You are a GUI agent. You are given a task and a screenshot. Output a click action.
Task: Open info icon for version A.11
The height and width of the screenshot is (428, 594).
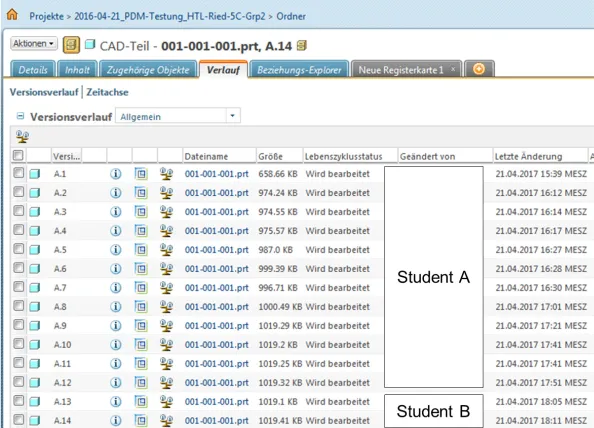click(116, 364)
